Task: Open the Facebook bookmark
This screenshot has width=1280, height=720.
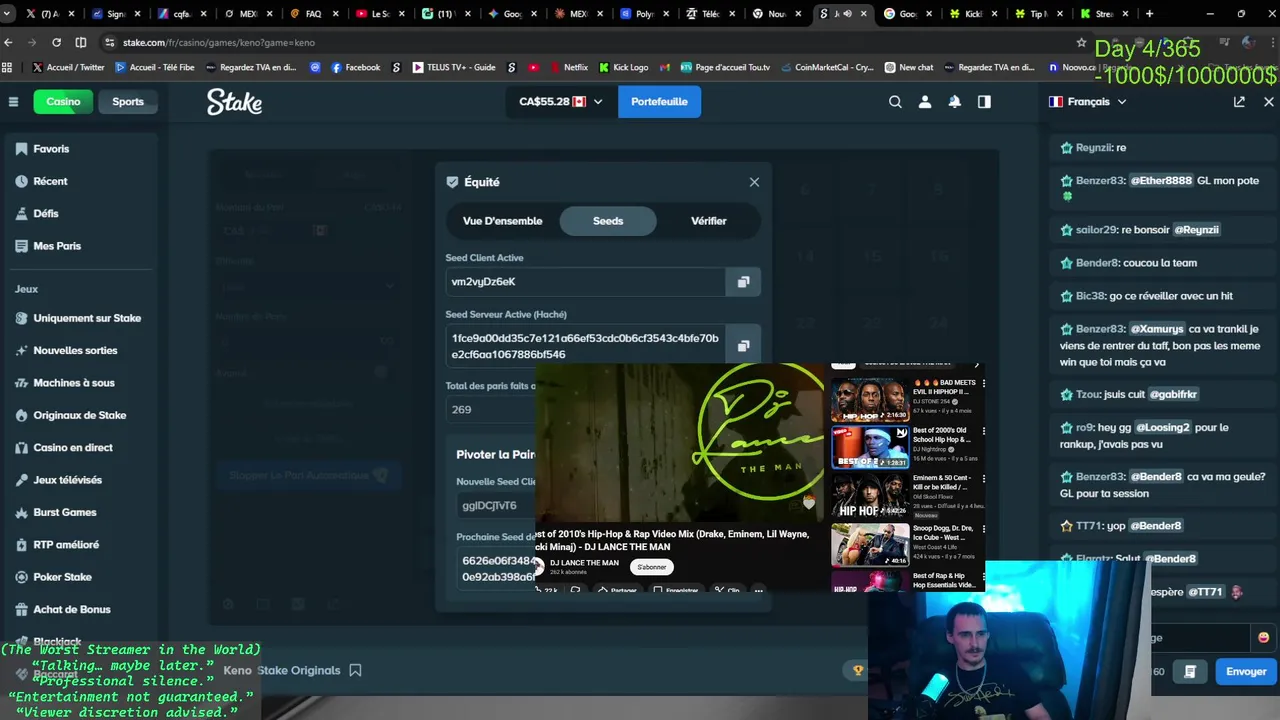Action: tap(355, 67)
